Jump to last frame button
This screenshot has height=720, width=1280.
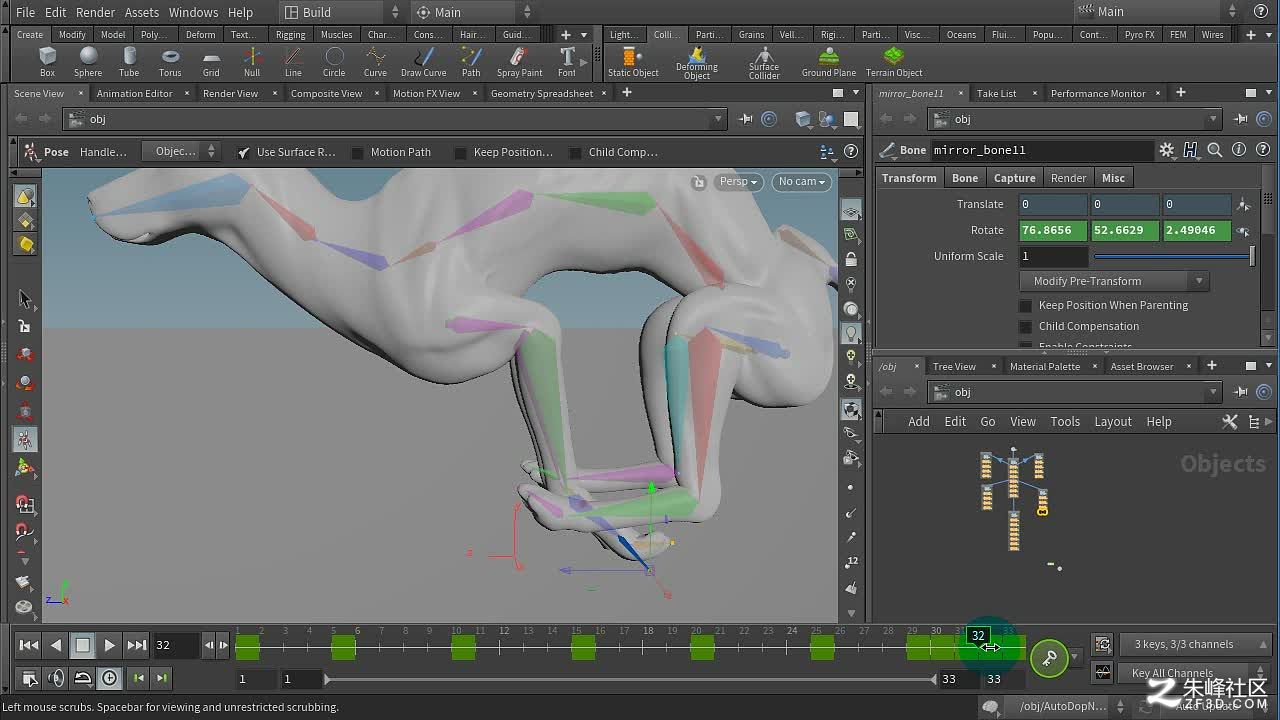(137, 645)
